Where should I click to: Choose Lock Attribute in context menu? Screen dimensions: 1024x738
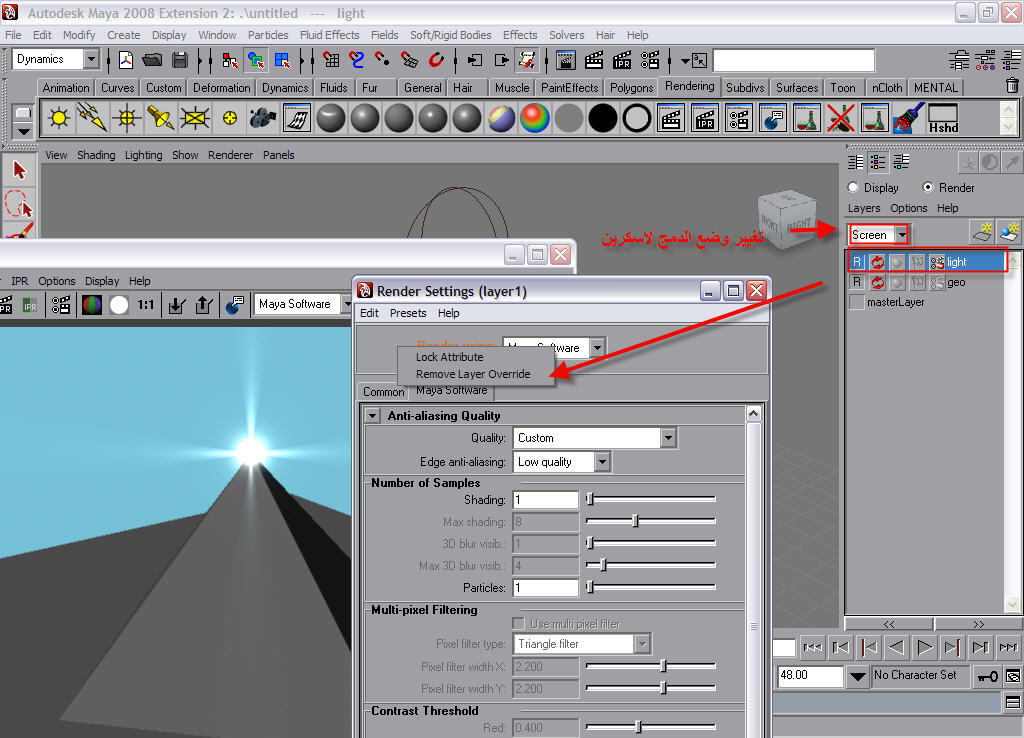[x=449, y=357]
